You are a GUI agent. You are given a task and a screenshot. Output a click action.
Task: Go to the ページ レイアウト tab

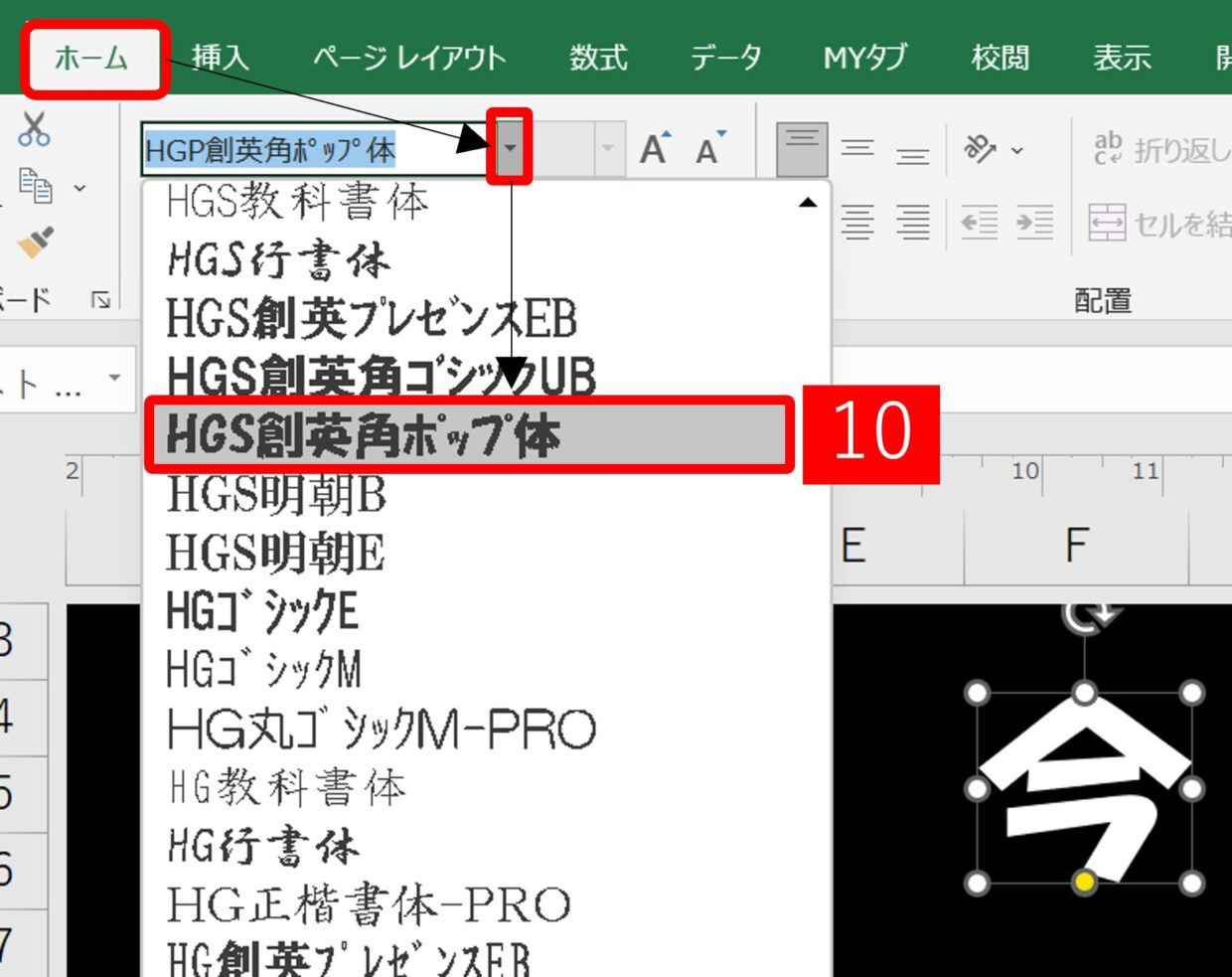pos(409,58)
